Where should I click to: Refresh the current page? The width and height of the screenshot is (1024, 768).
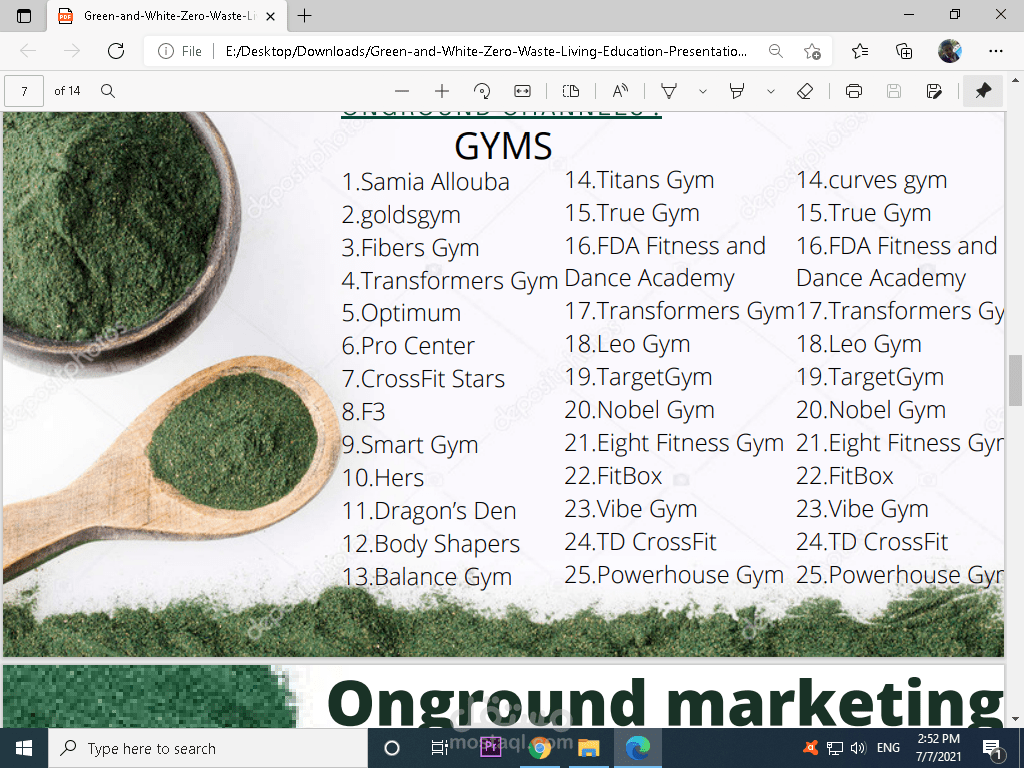pos(116,51)
